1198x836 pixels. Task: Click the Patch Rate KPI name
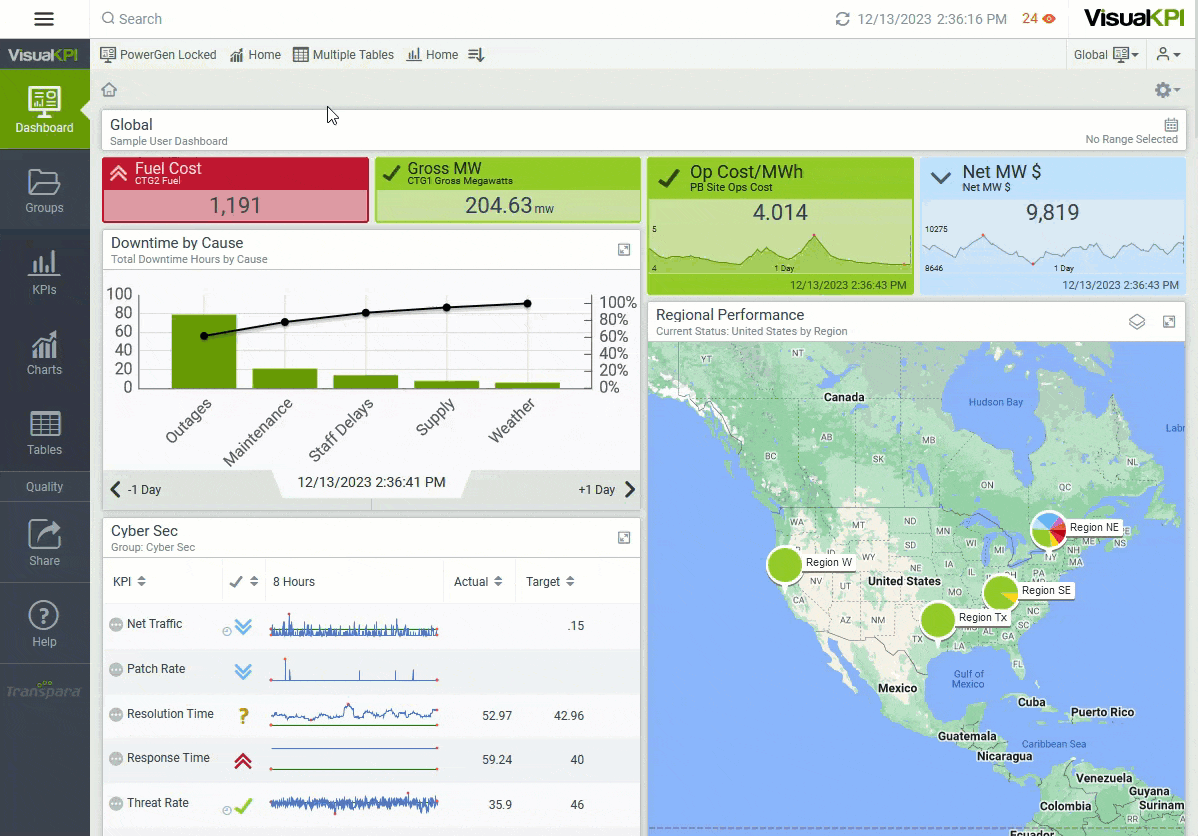[156, 669]
